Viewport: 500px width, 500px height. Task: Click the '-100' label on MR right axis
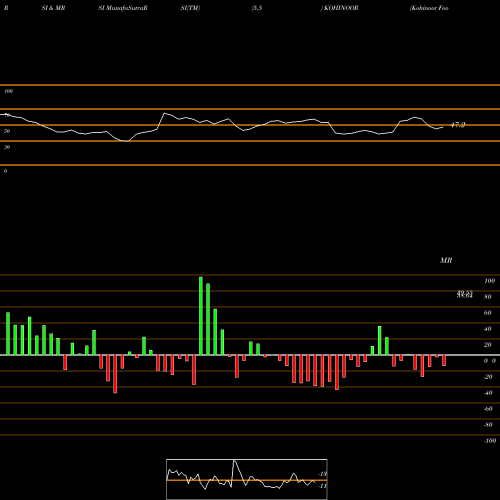point(490,441)
